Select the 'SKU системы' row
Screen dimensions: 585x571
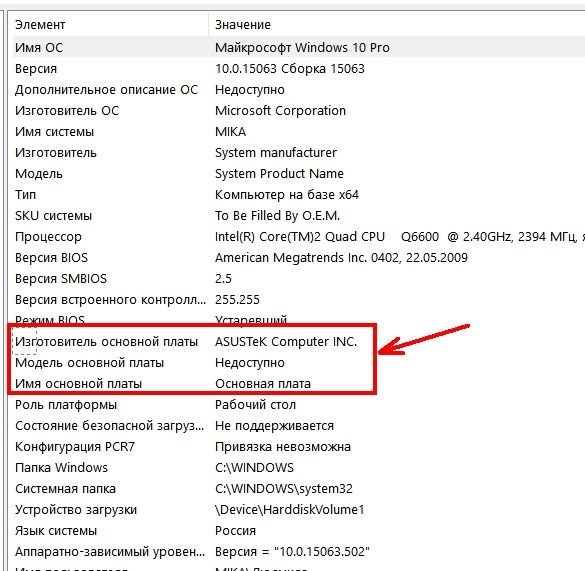pyautogui.click(x=298, y=216)
